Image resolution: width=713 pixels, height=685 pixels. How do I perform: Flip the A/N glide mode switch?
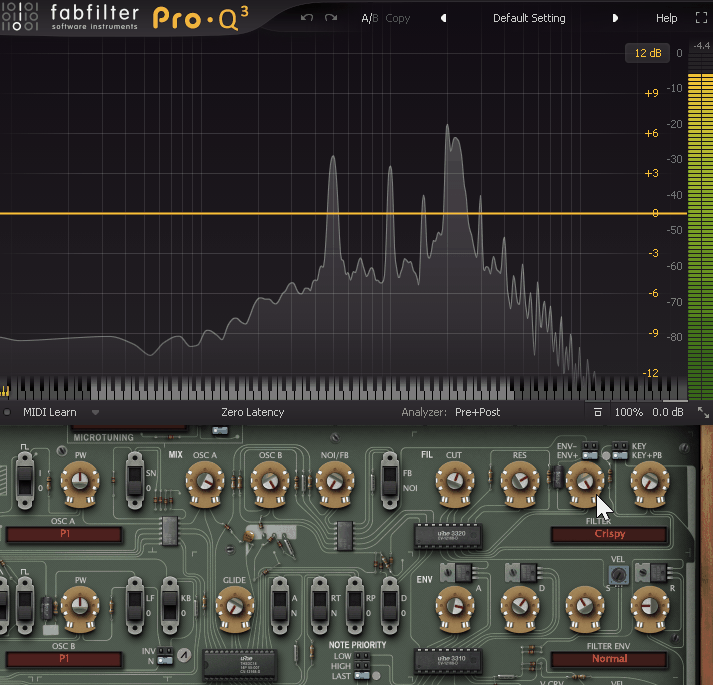tap(280, 605)
